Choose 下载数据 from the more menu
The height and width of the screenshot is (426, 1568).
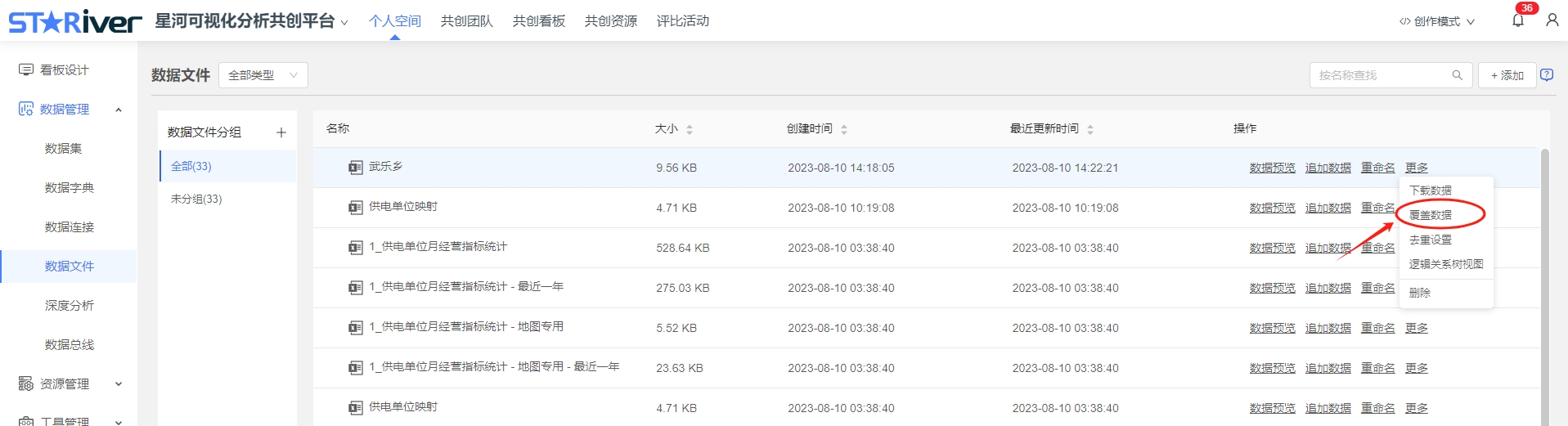[x=1431, y=191]
